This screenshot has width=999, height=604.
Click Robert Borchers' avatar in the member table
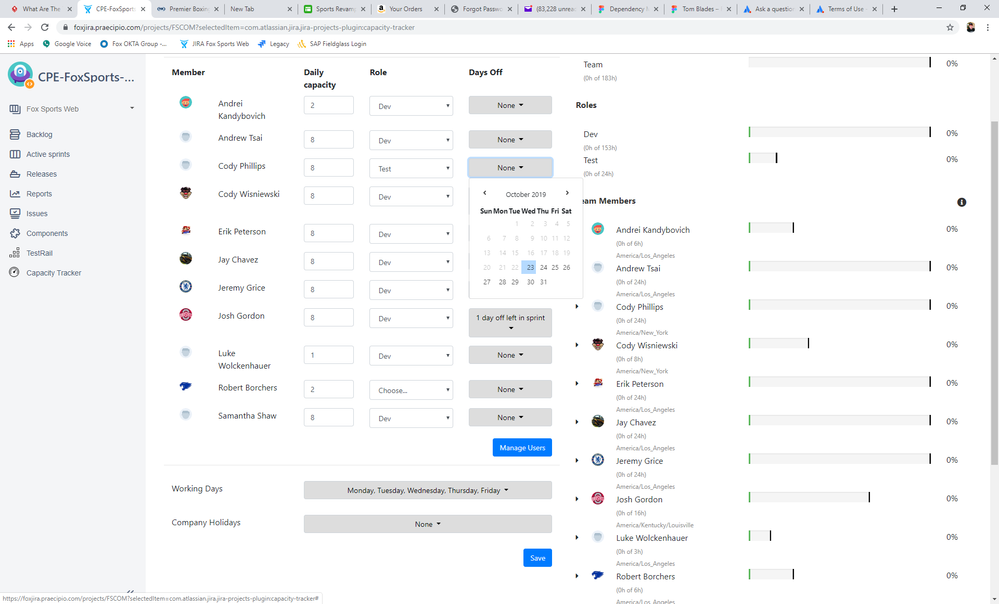pos(185,386)
